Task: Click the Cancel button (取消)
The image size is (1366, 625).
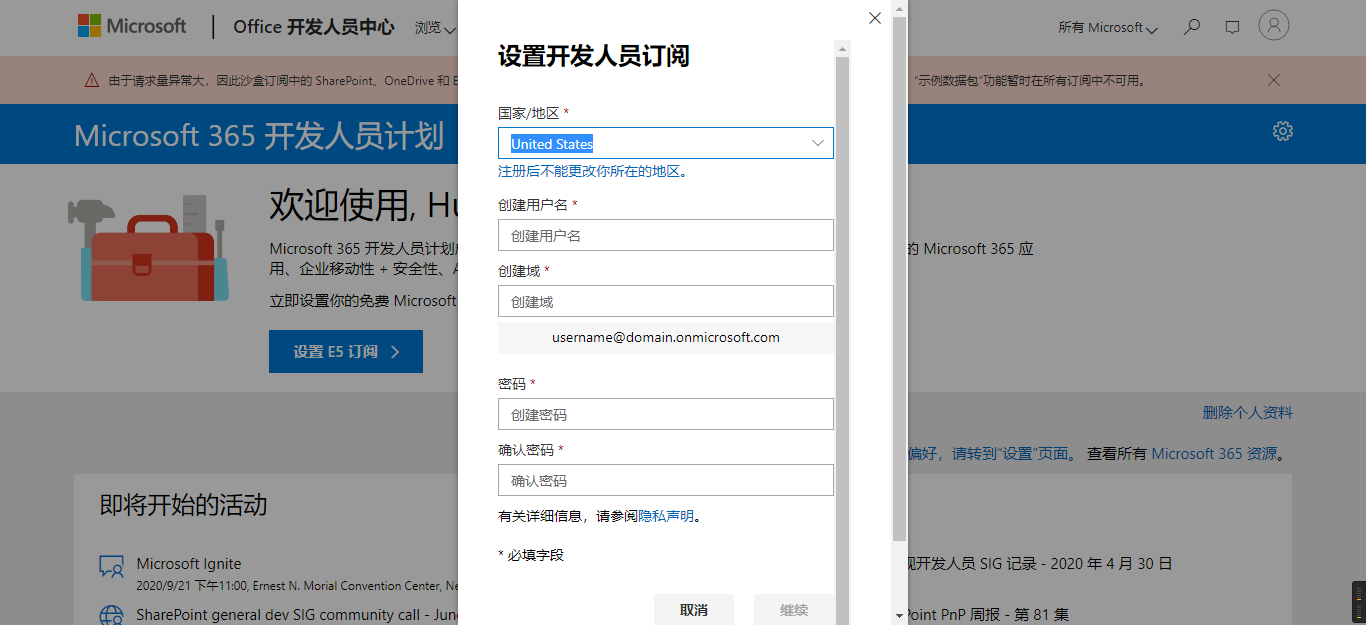Action: [x=694, y=610]
